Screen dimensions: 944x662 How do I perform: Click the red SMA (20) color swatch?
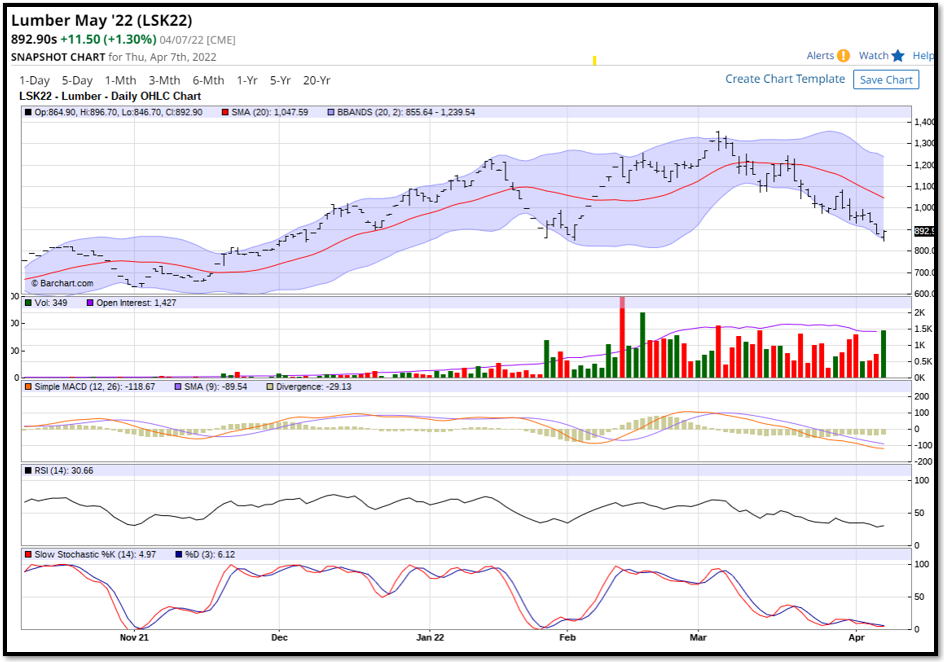pyautogui.click(x=226, y=112)
